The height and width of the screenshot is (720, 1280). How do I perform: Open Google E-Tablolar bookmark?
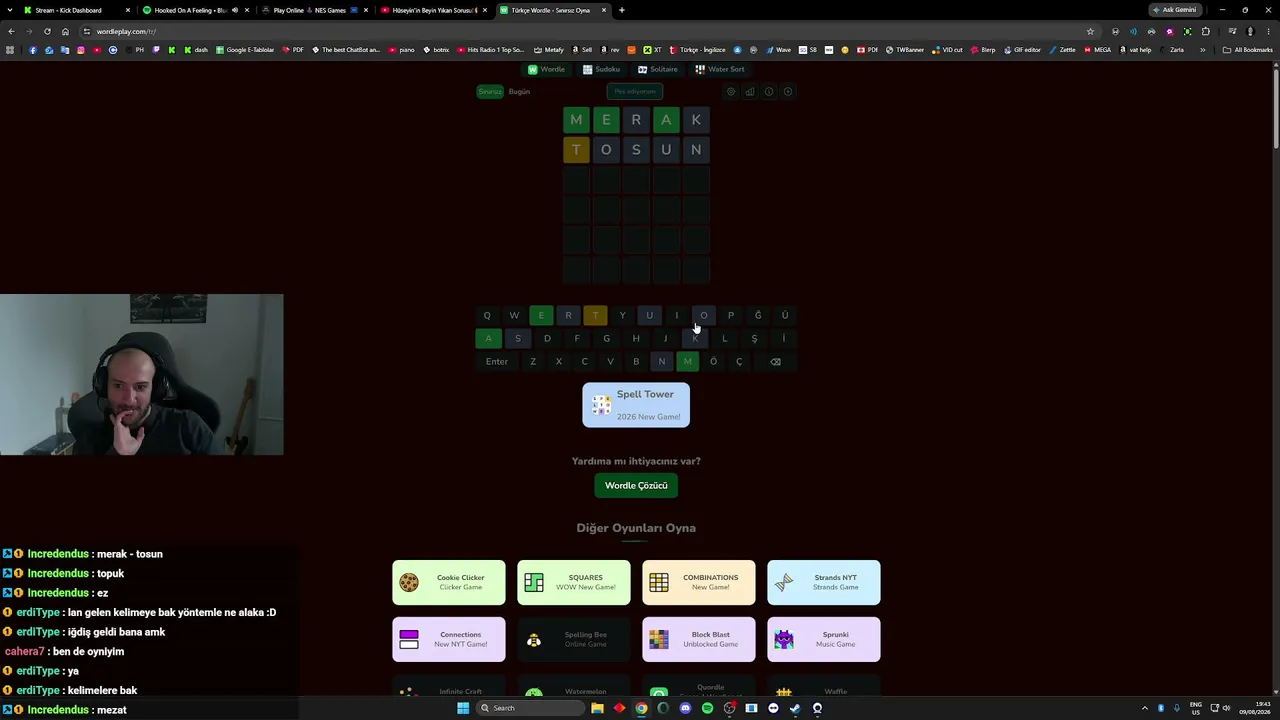click(x=245, y=50)
